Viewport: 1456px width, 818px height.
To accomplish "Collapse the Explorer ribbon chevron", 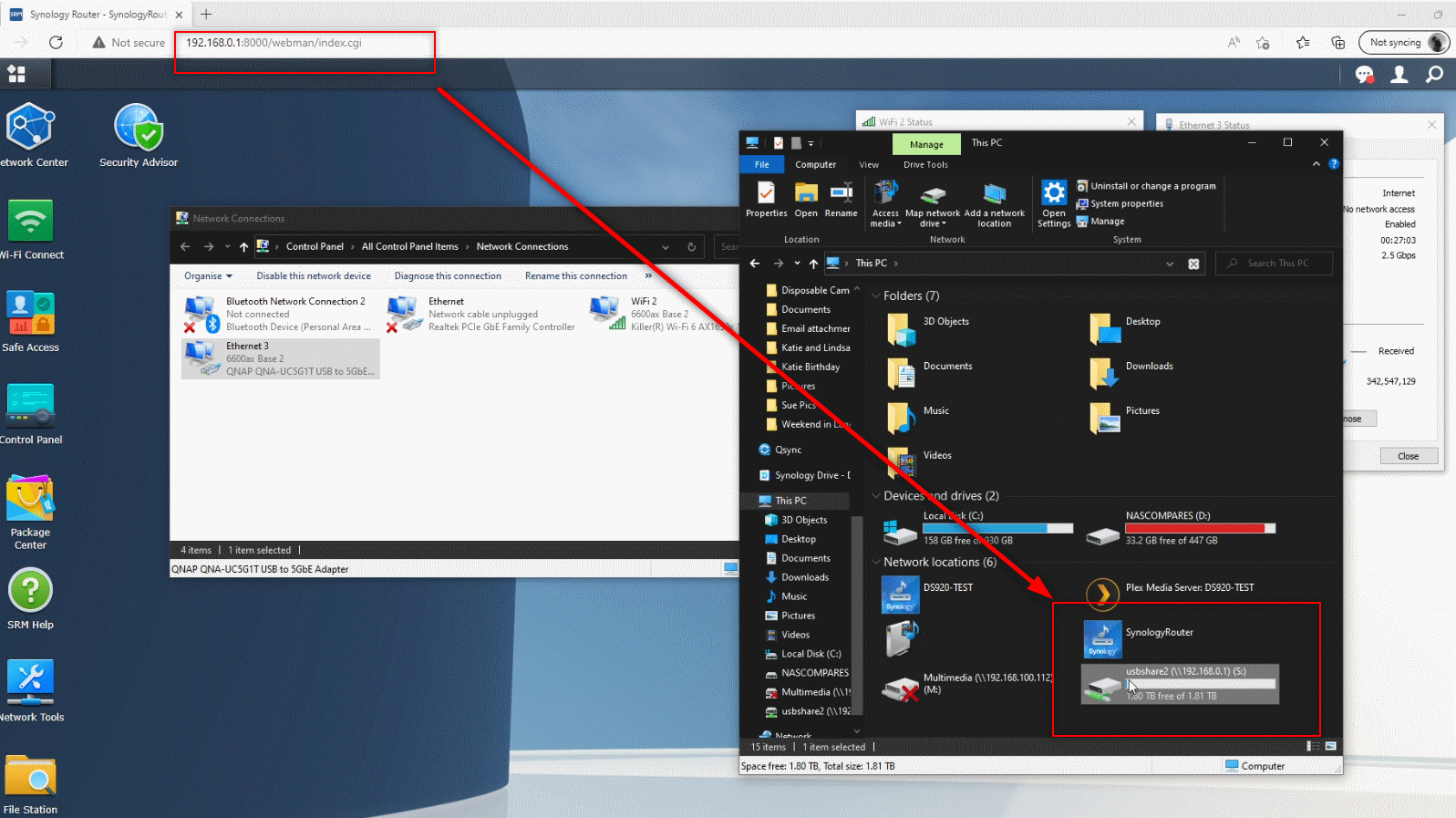I will 1316,164.
